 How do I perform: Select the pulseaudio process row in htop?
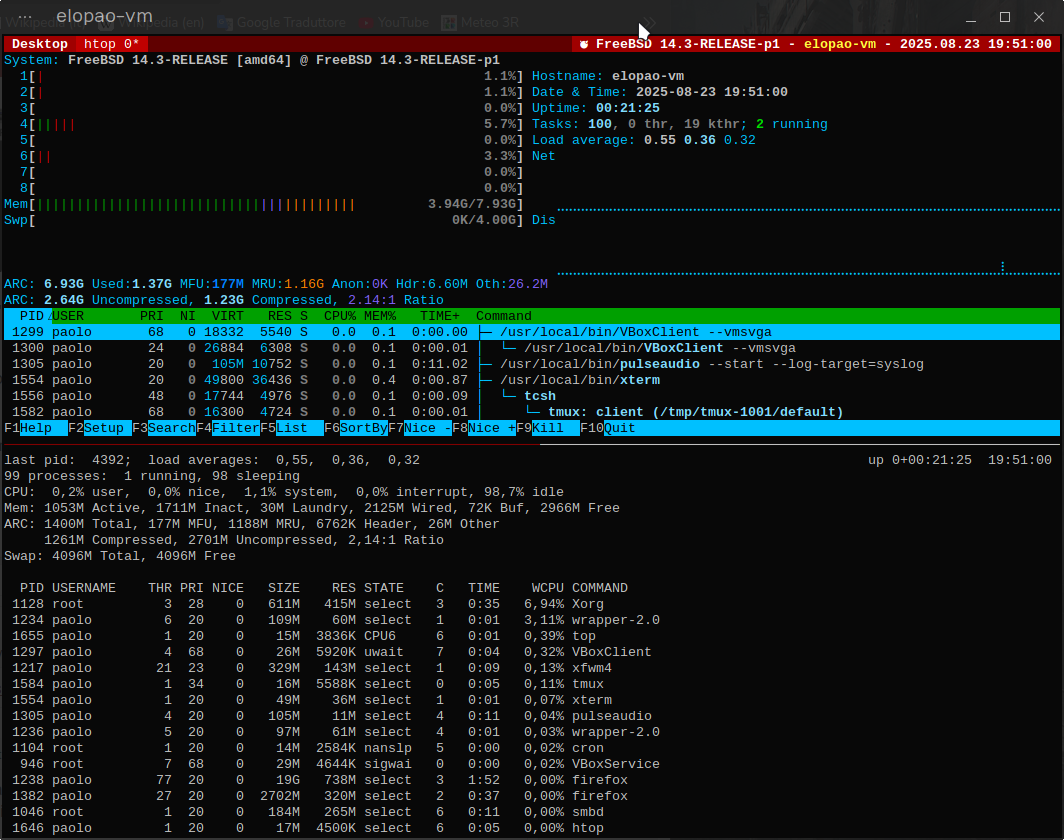(x=648, y=364)
